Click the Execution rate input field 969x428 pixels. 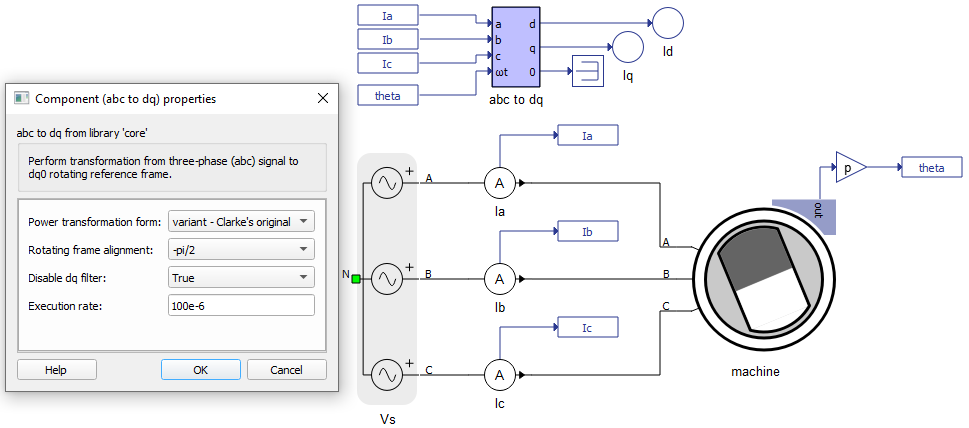241,305
